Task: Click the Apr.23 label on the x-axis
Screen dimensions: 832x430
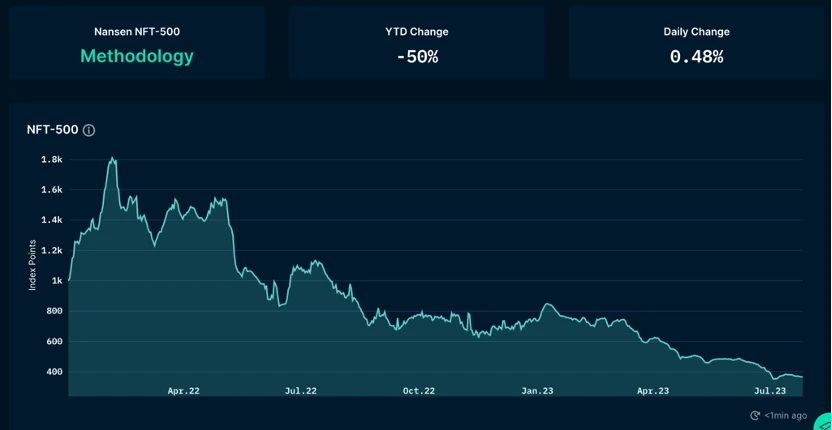Action: (x=653, y=391)
